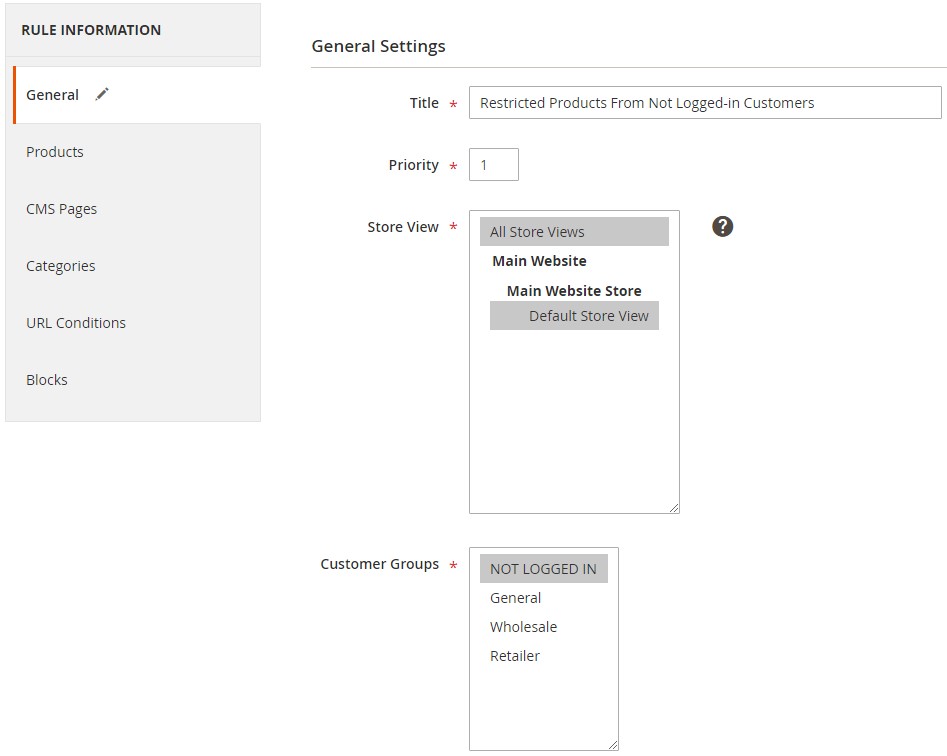Click the Store View help question icon
The image size is (947, 756).
[x=722, y=227]
